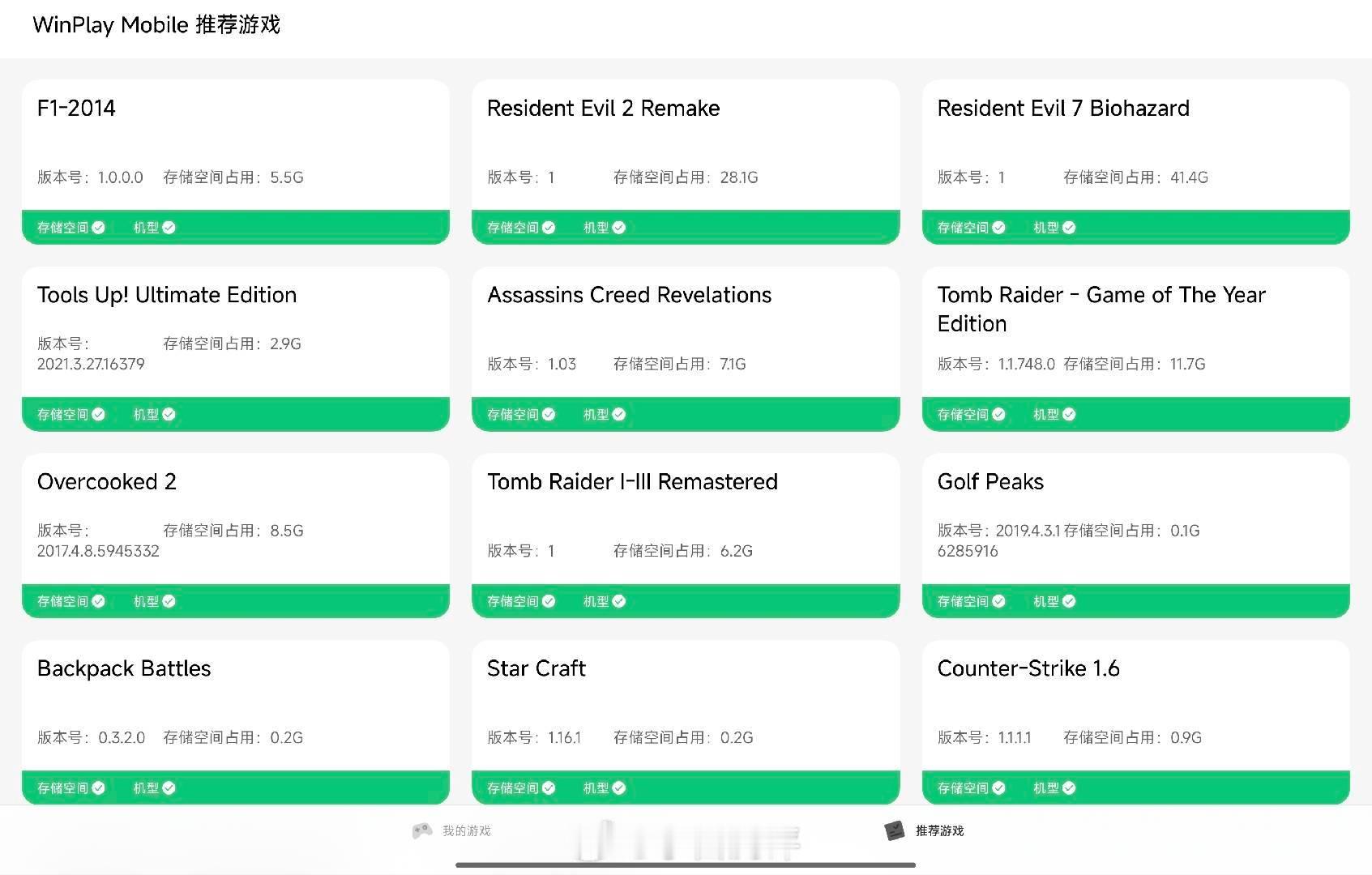
Task: Click storage checkmark on Overcooked 2 card
Action: click(x=98, y=601)
